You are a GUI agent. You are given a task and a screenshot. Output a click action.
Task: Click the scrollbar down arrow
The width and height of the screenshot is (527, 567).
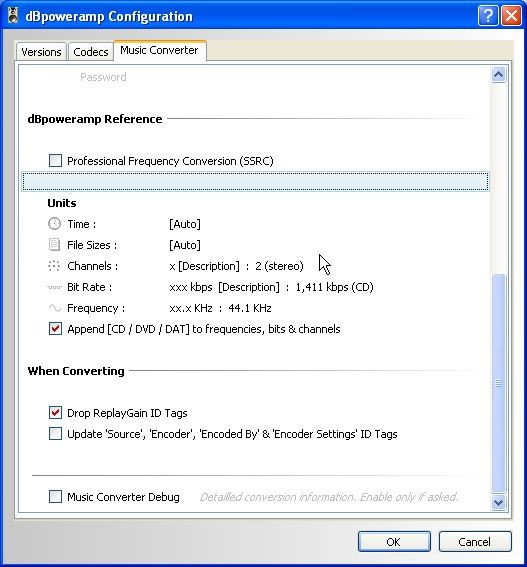(498, 502)
